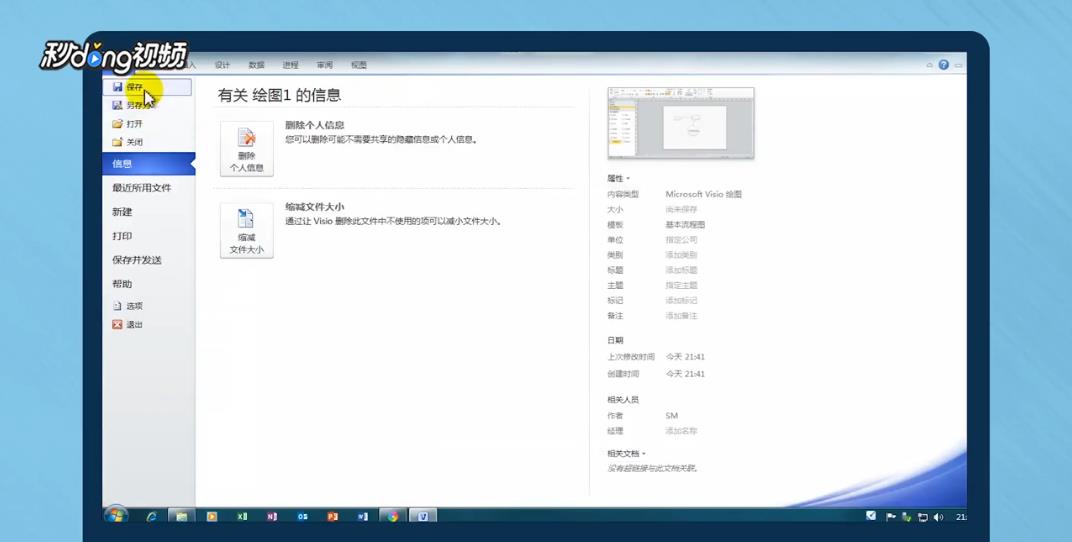The image size is (1072, 542).
Task: Expand the 相关文档 dropdown
Action: pos(627,453)
